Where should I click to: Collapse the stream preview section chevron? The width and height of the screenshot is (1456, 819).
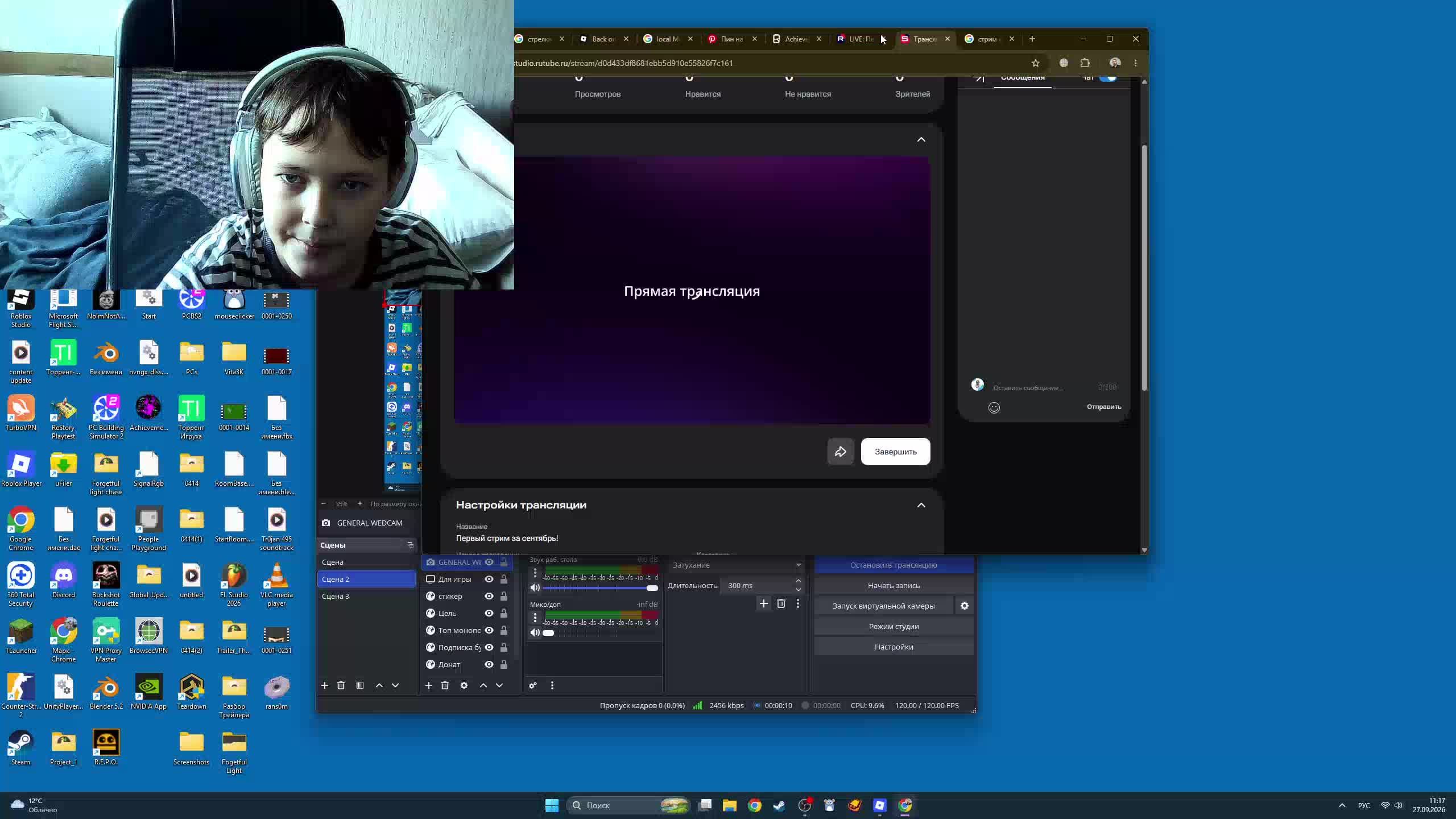click(x=921, y=139)
